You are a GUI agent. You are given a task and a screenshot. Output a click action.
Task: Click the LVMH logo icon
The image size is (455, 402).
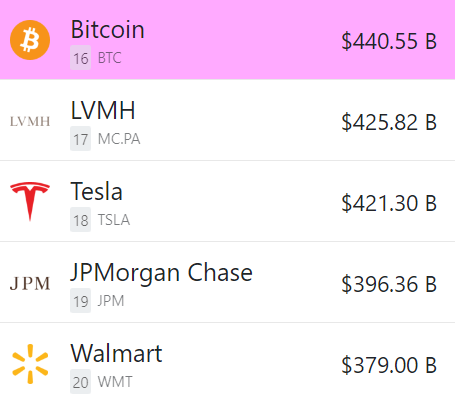point(30,122)
